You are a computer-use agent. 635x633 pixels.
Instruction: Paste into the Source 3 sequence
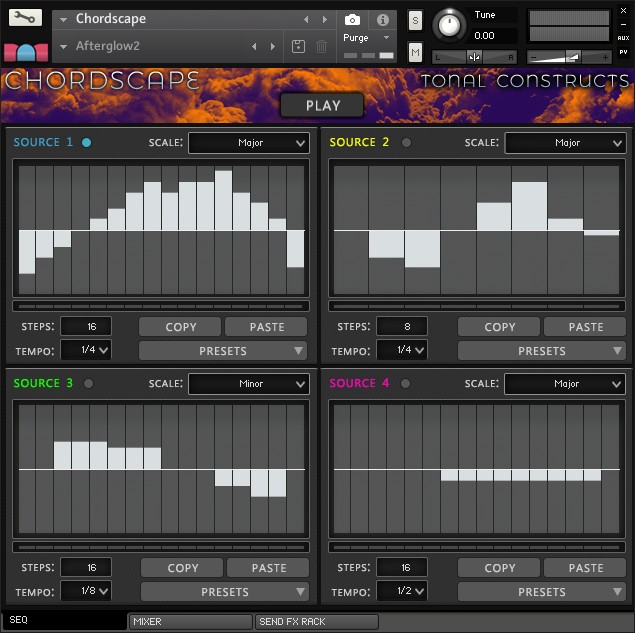pos(268,568)
